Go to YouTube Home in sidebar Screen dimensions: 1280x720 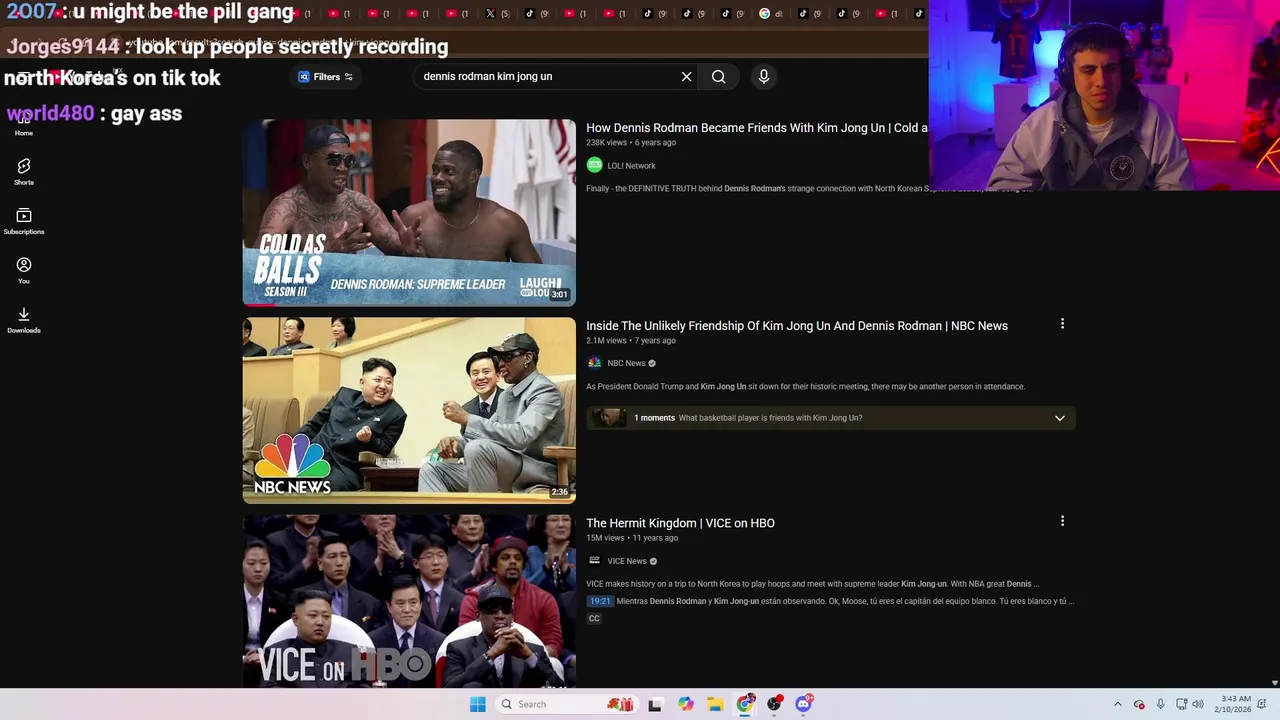(x=24, y=123)
